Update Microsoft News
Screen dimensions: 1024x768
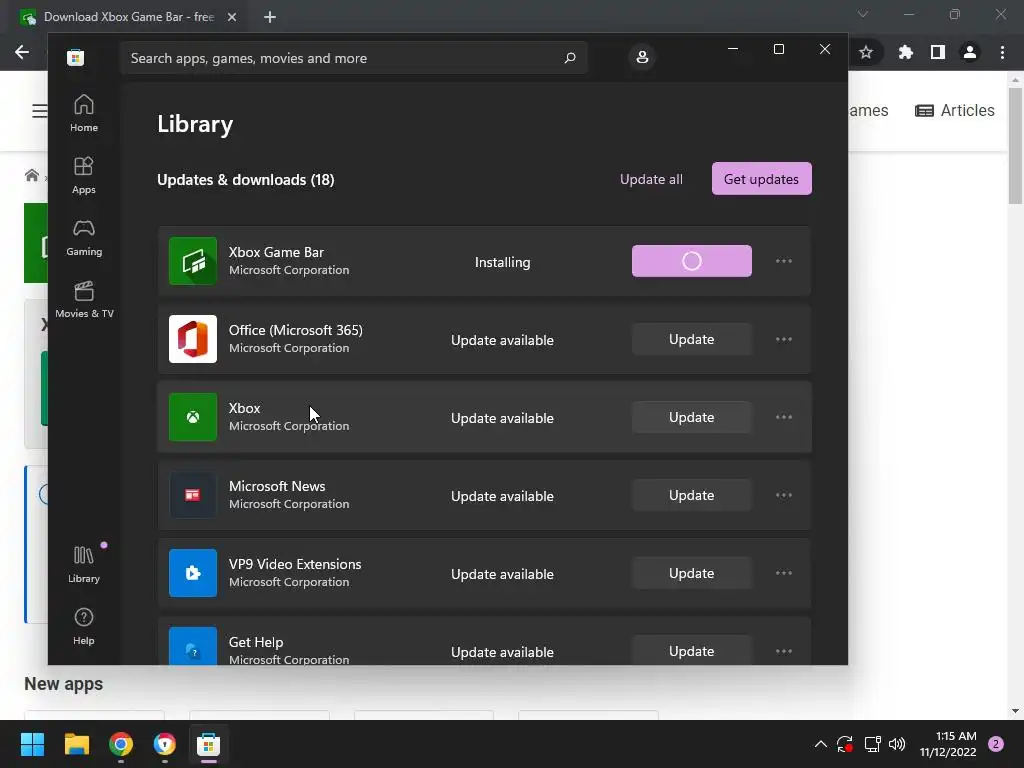click(x=692, y=495)
